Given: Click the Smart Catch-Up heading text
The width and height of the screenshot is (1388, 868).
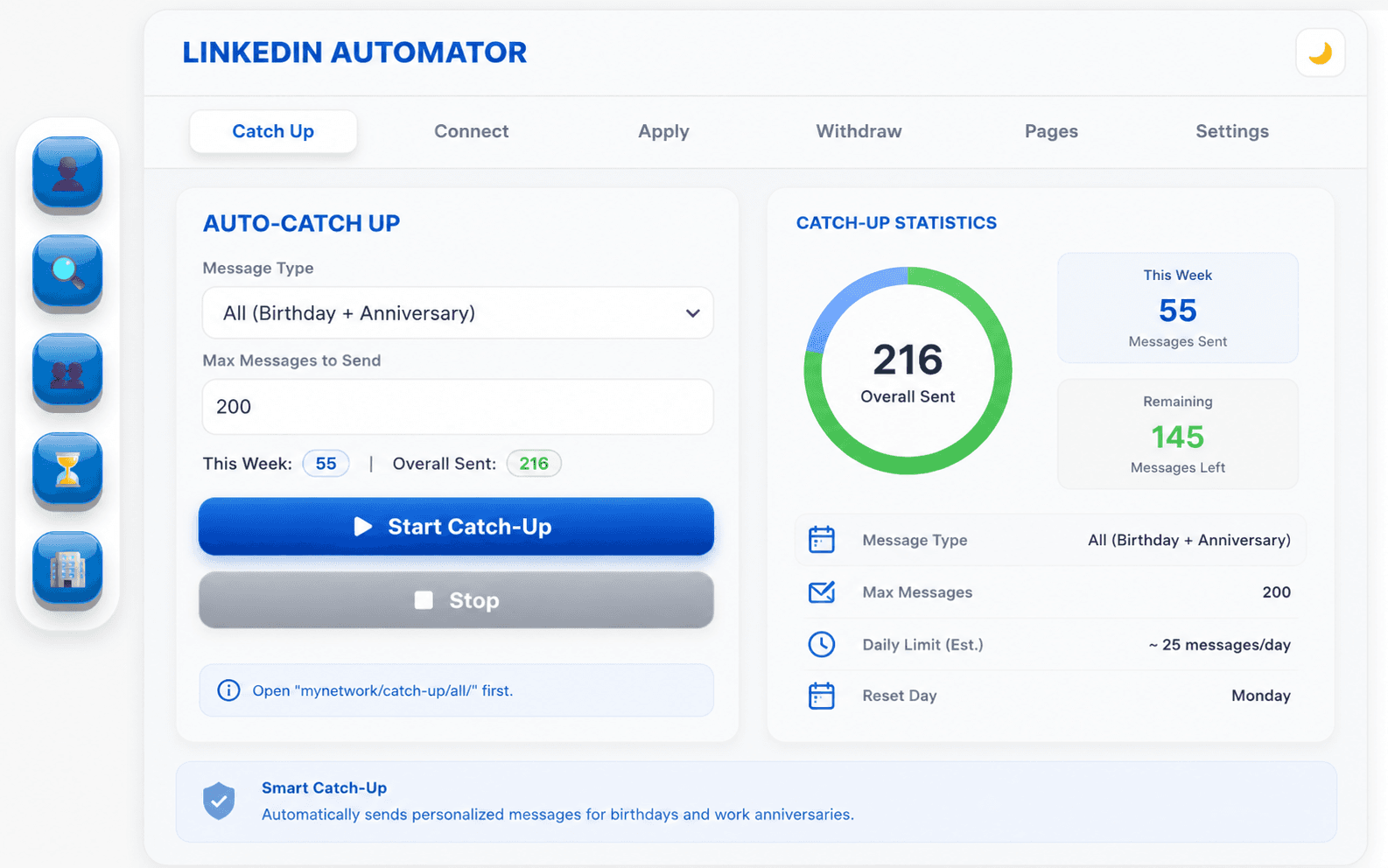Looking at the screenshot, I should [324, 787].
